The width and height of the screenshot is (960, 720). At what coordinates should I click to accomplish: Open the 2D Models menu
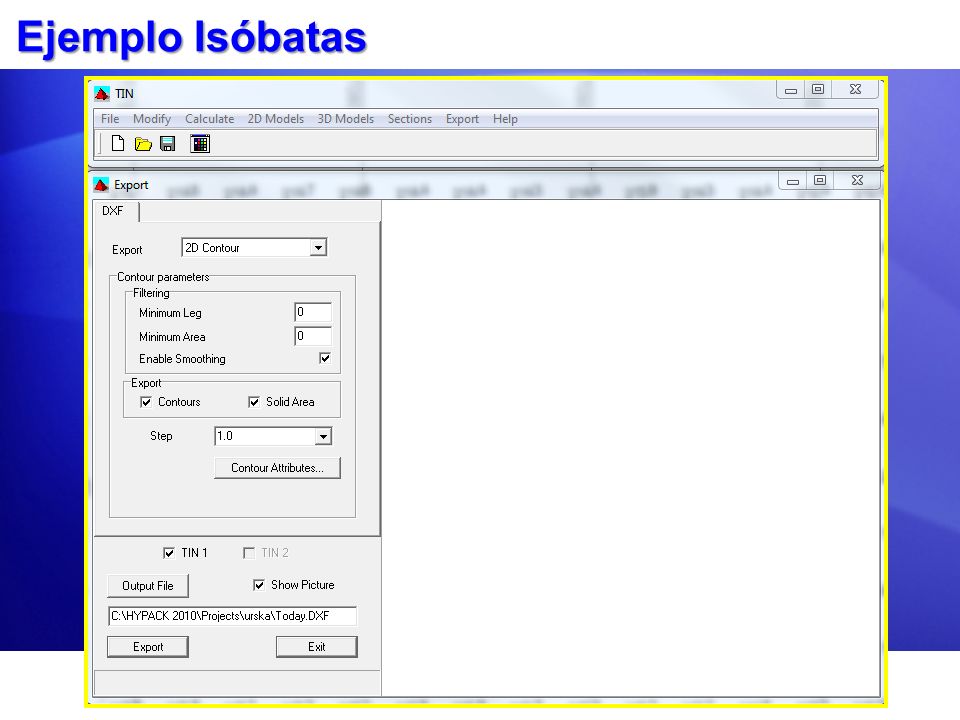[276, 119]
